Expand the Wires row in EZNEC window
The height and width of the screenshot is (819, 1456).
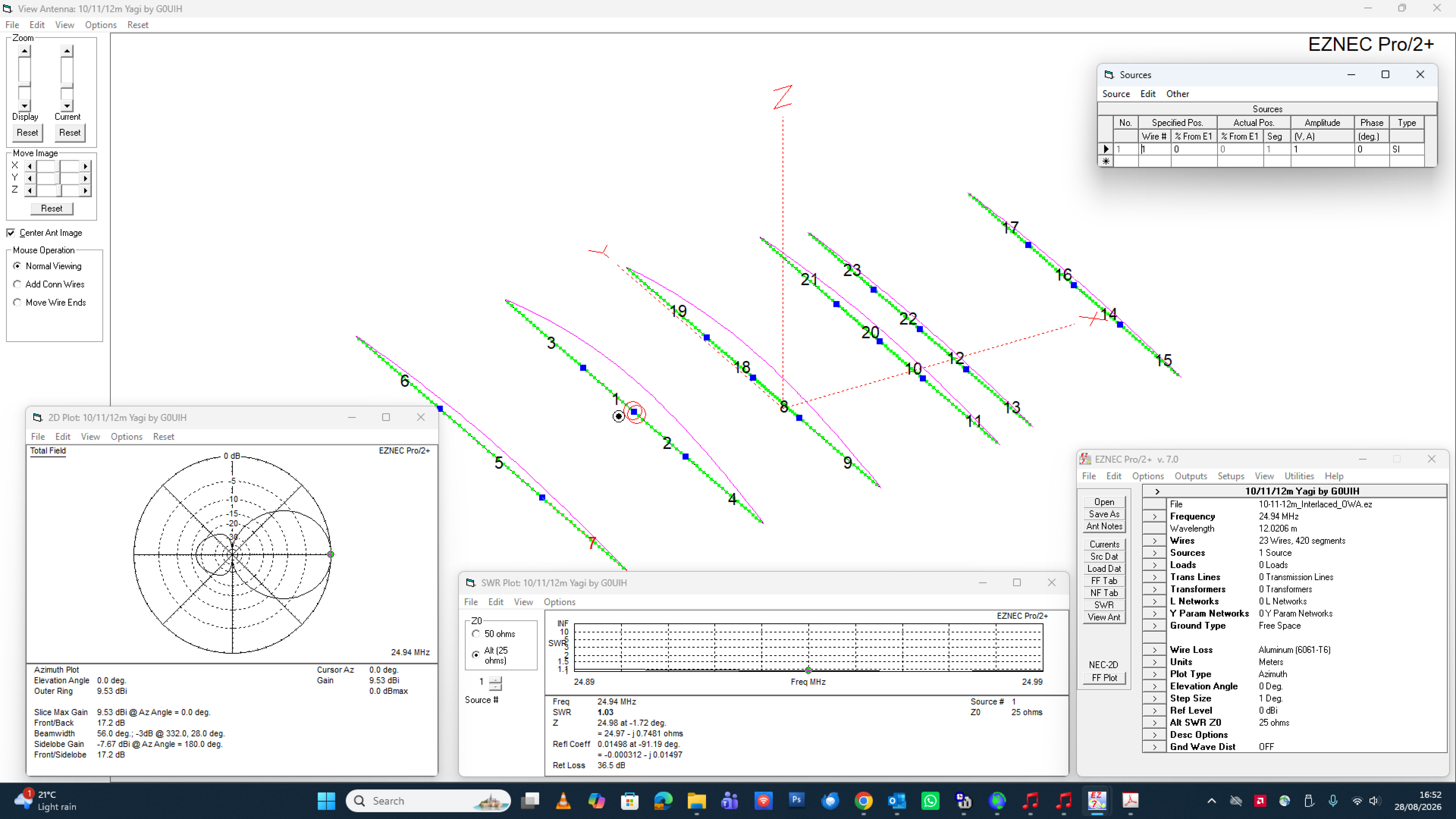click(x=1155, y=541)
